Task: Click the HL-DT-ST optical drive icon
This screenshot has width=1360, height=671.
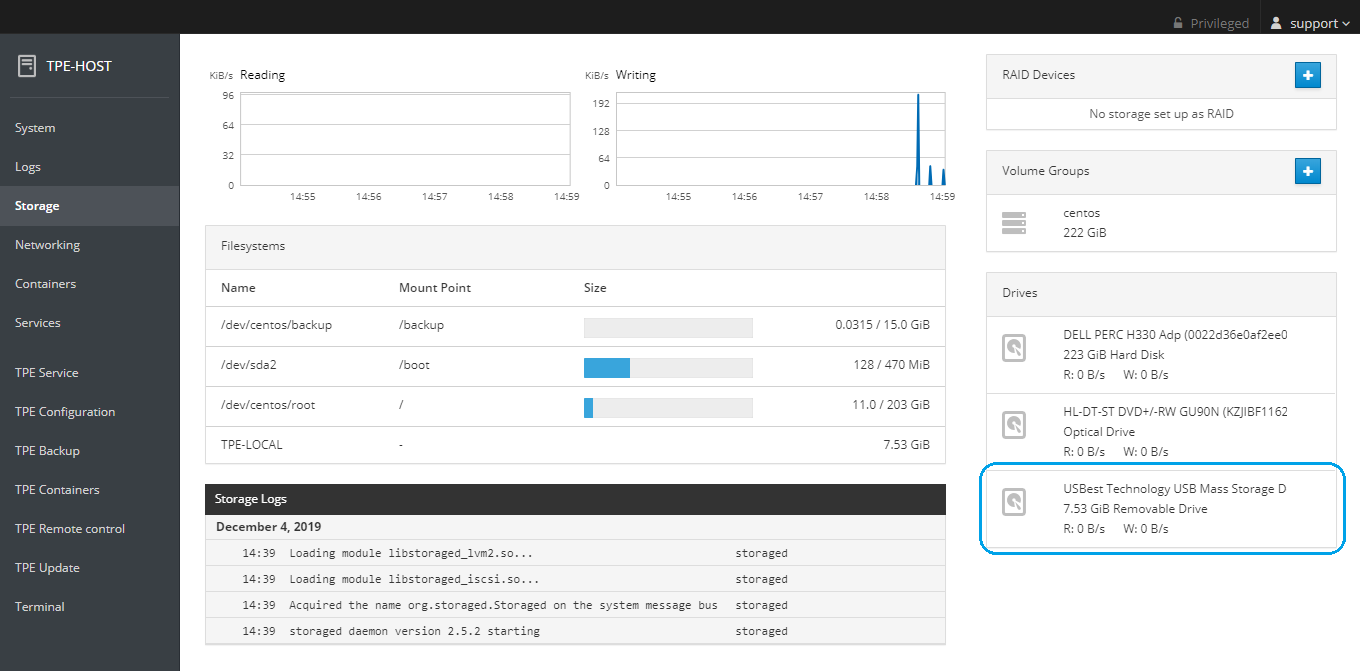Action: click(x=1014, y=425)
